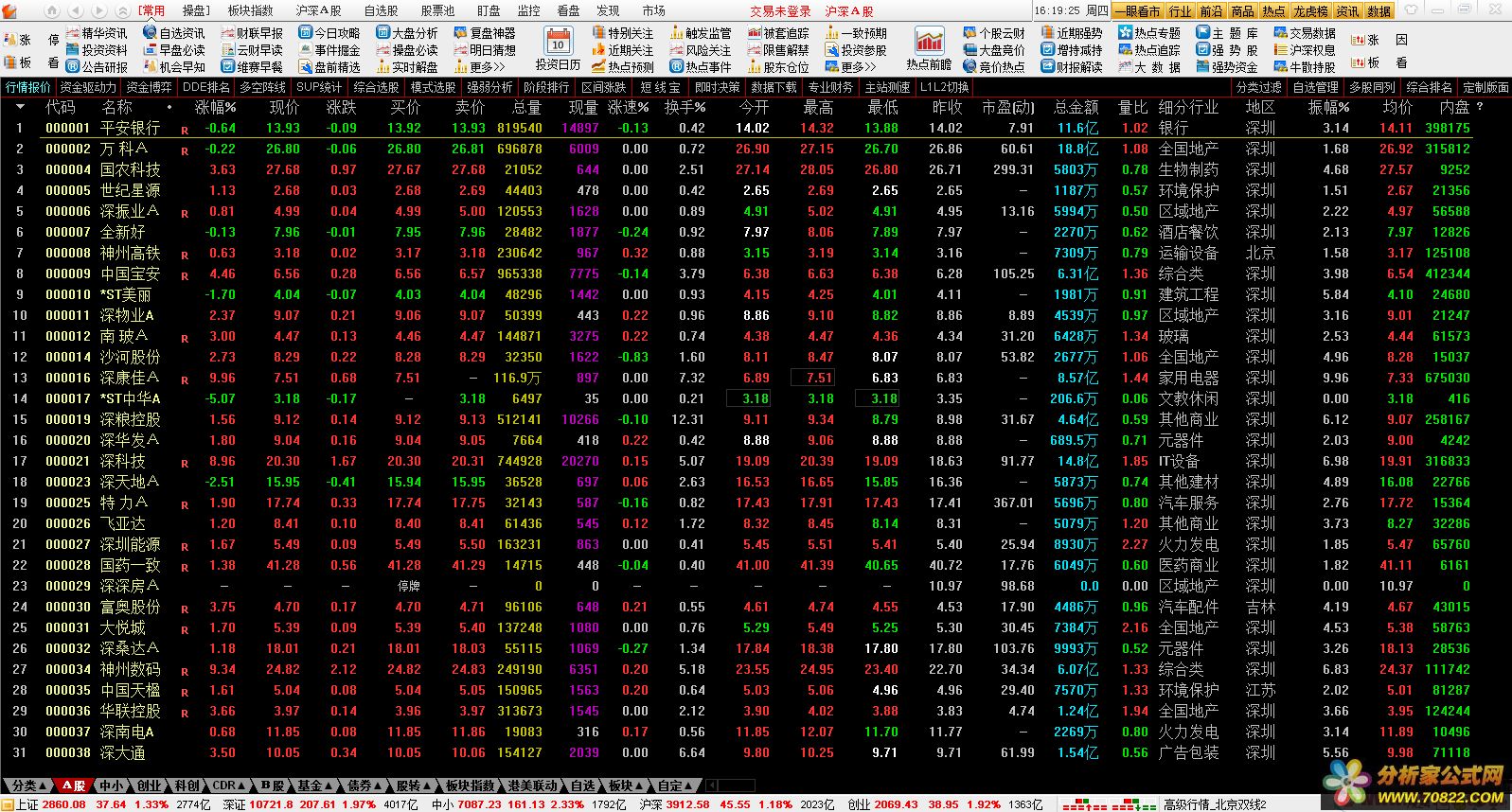Click the back navigation arrow
The height and width of the screenshot is (812, 1512).
tap(75, 10)
